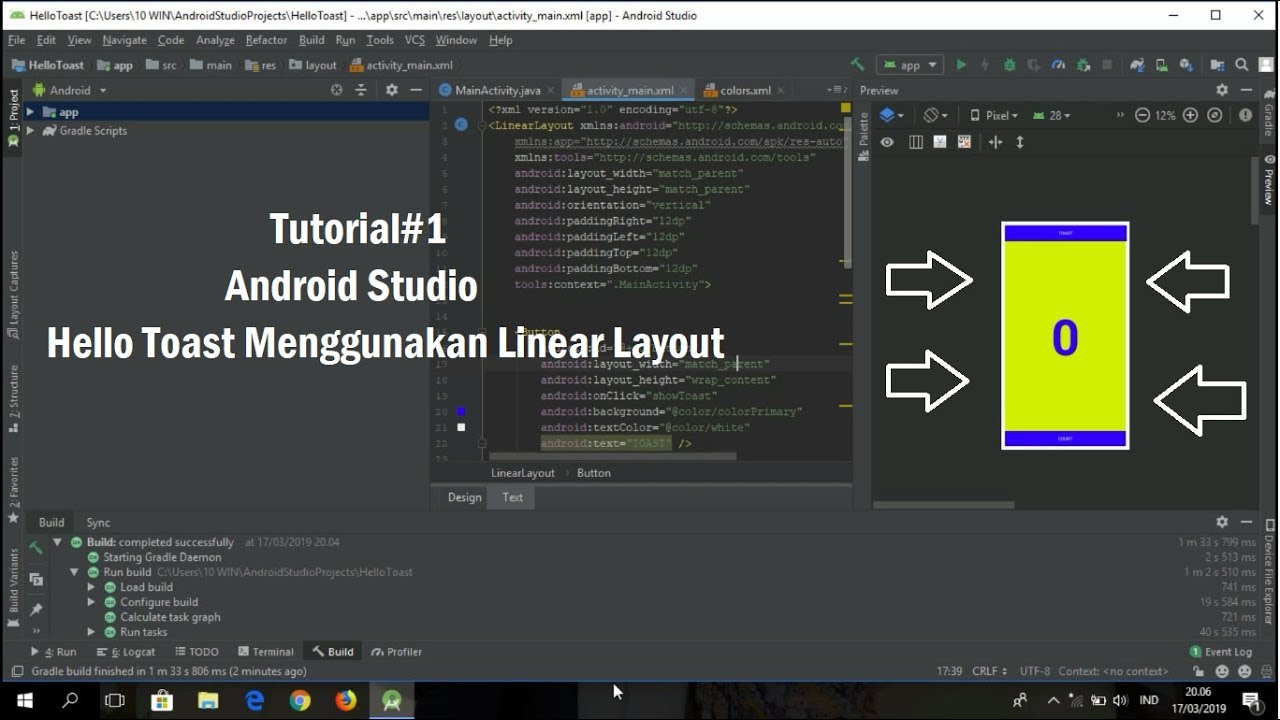
Task: Open the design surface layers dropdown
Action: [891, 115]
